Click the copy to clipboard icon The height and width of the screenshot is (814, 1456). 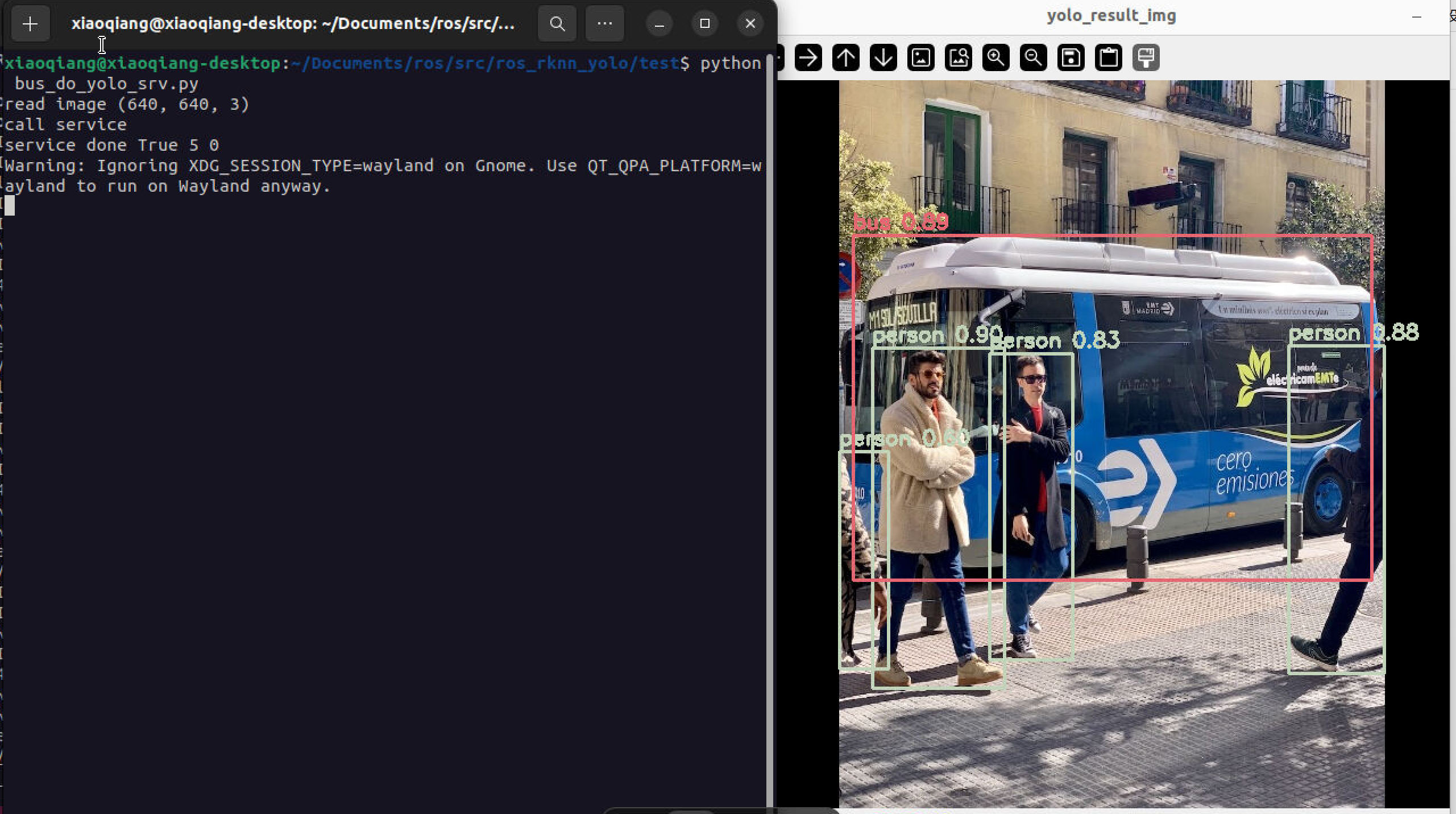[x=1109, y=57]
